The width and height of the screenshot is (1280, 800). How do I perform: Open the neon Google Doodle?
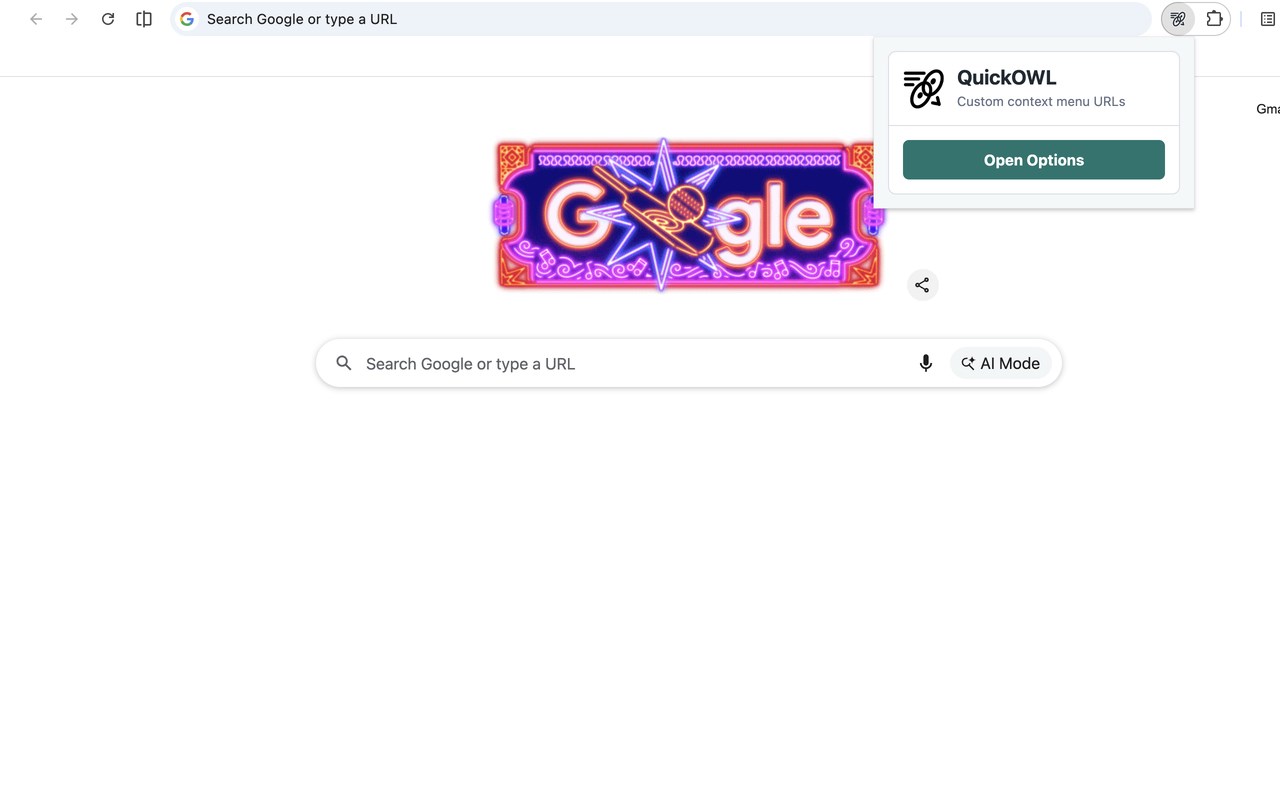(x=689, y=215)
